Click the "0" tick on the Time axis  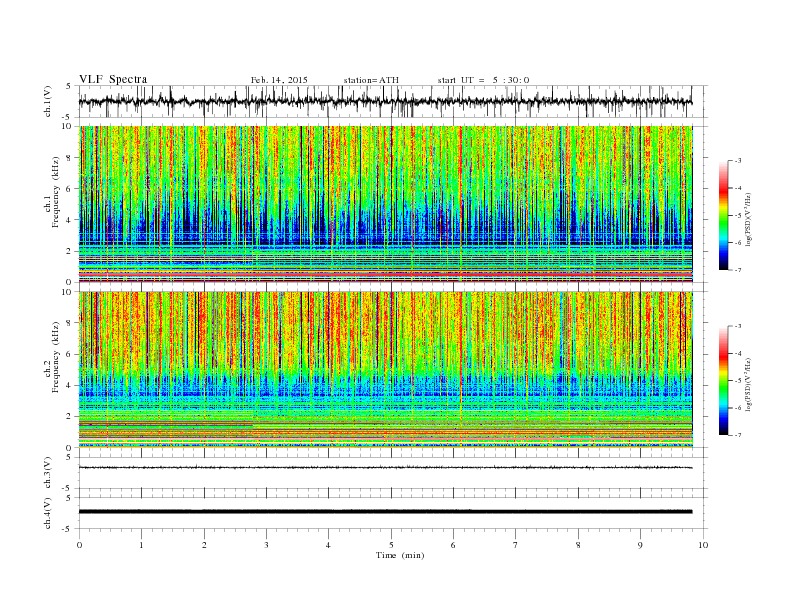(79, 545)
